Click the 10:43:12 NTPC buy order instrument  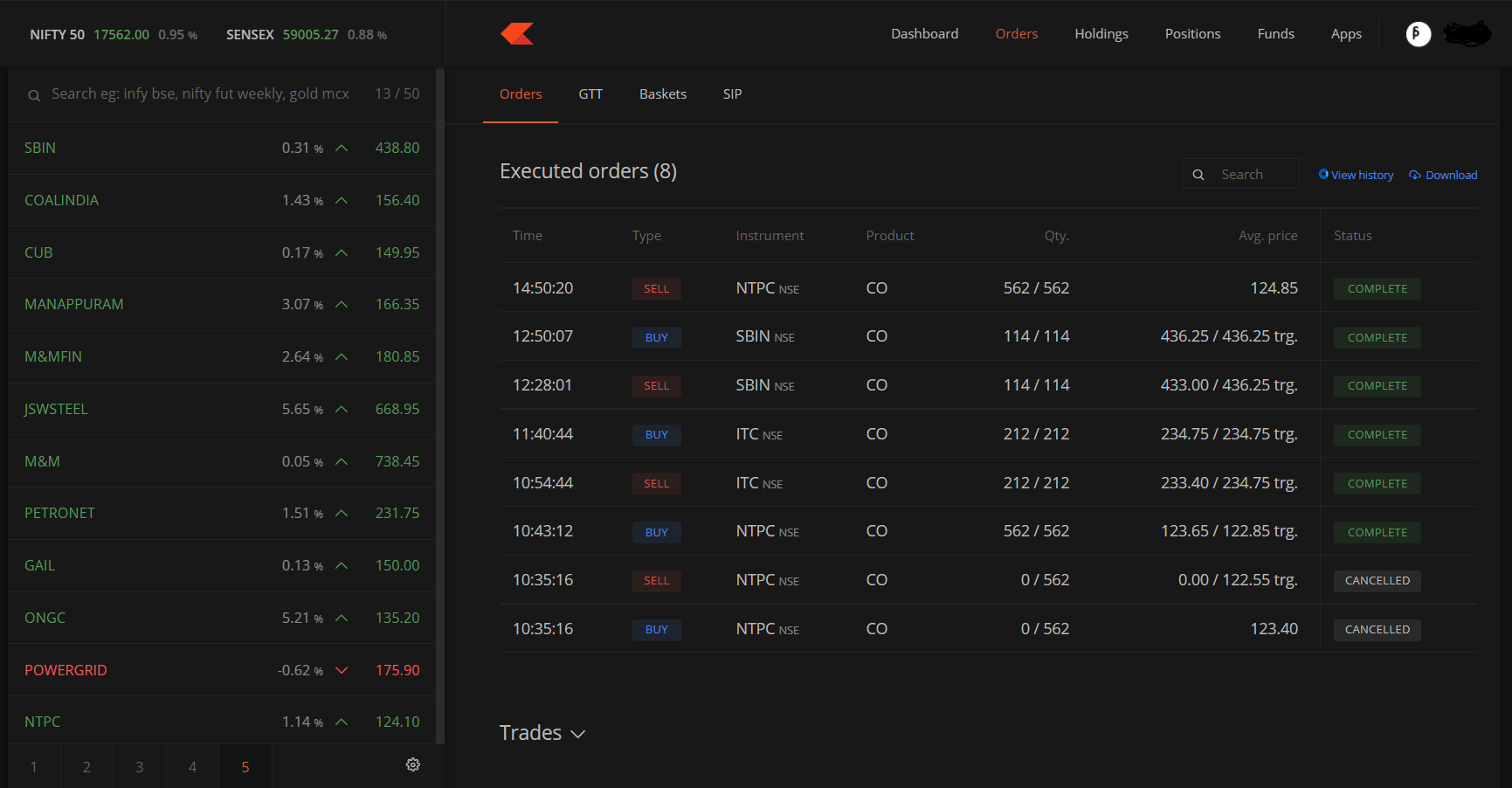[767, 531]
